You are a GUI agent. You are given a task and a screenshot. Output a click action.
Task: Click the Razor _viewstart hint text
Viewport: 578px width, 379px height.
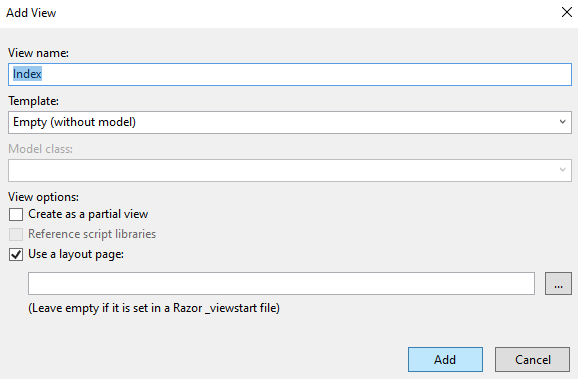coord(154,308)
